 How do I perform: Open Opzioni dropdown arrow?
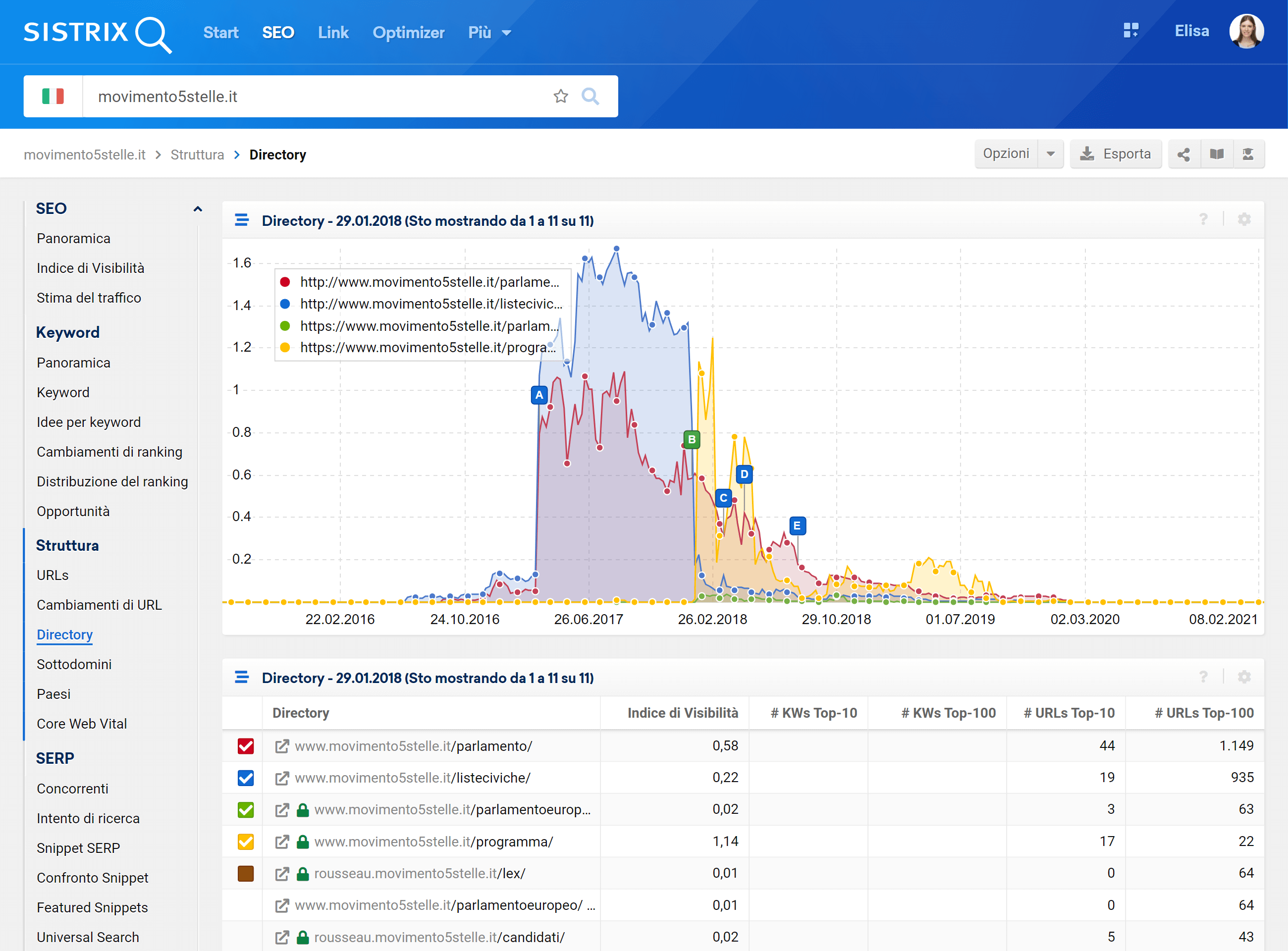(1050, 154)
